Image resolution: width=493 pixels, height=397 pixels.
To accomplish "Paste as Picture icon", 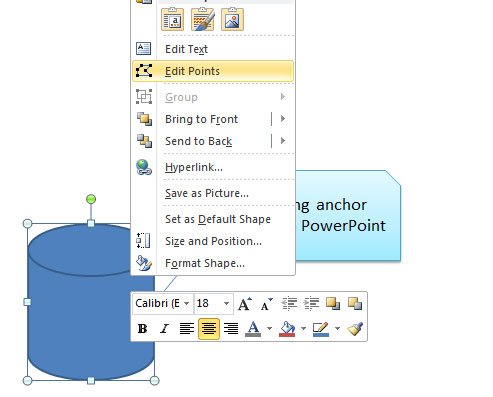I will [232, 20].
